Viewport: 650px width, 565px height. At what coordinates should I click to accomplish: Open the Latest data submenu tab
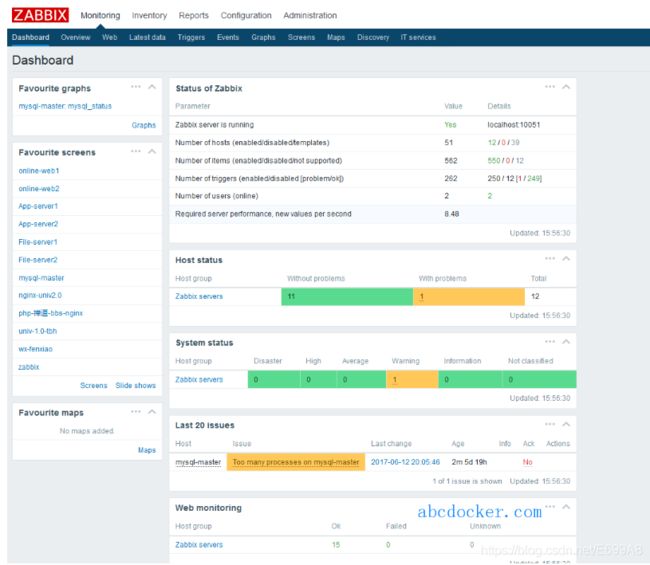point(147,37)
